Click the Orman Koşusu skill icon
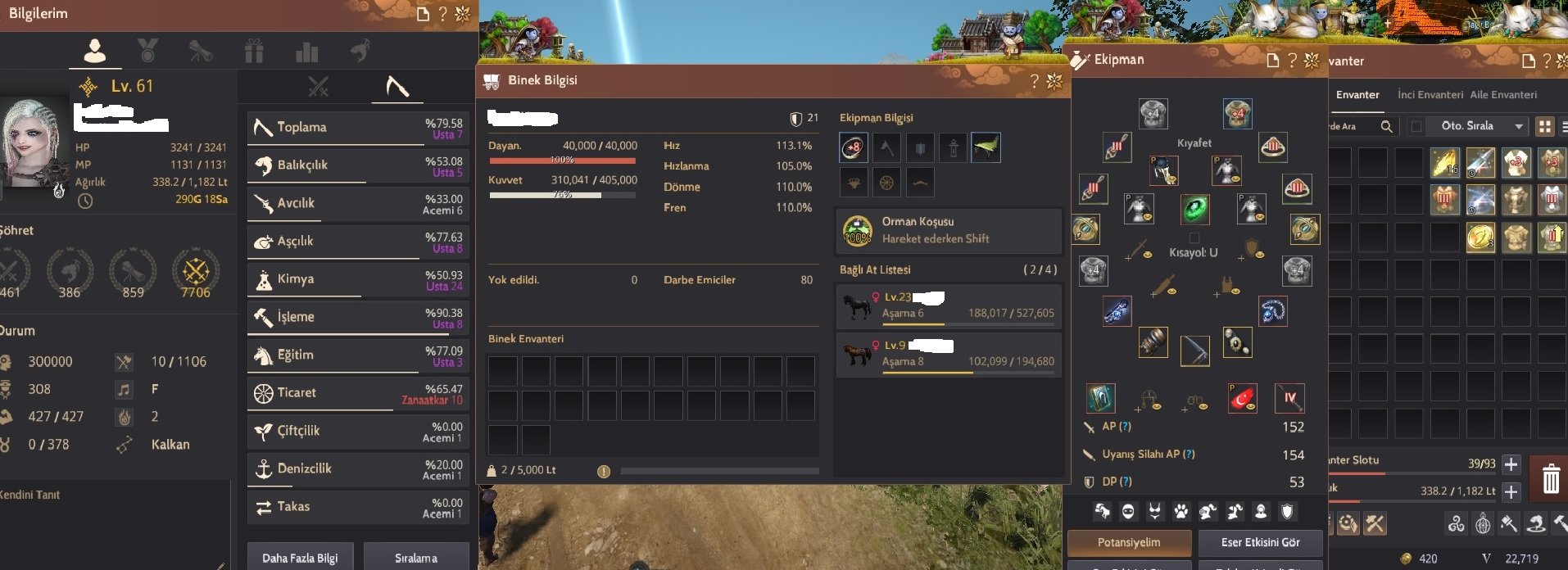 tap(857, 230)
